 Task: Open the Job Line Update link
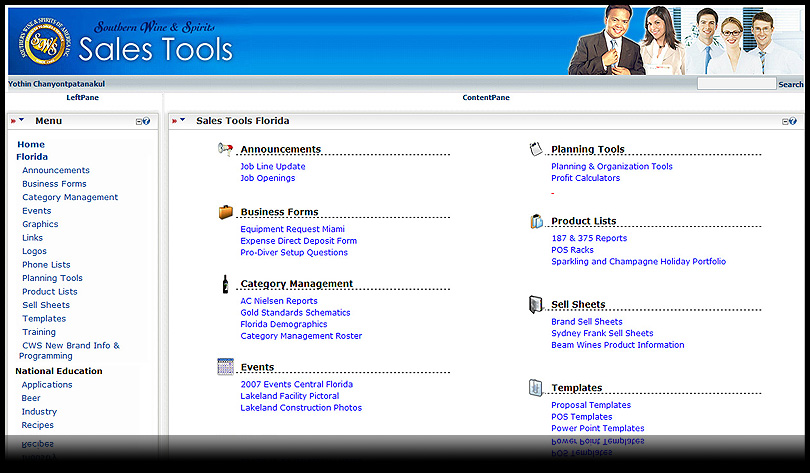[273, 166]
